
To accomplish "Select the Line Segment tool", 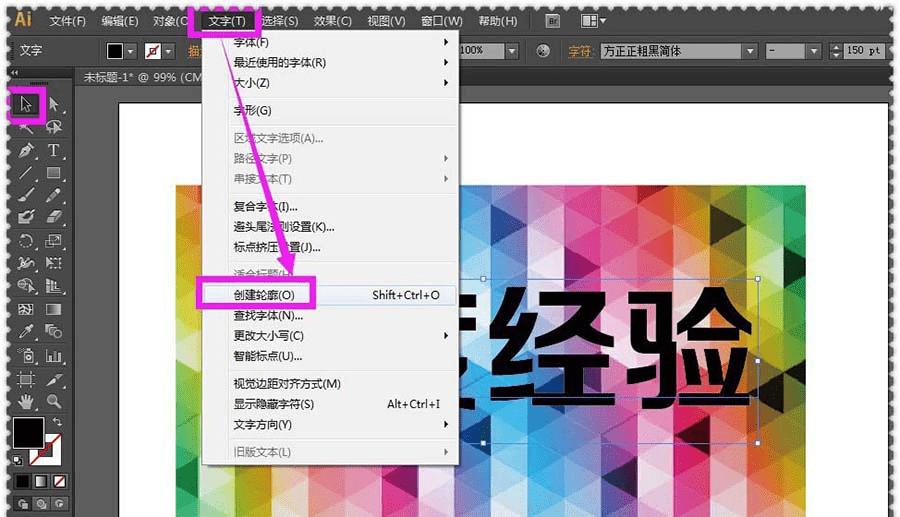I will 26,173.
